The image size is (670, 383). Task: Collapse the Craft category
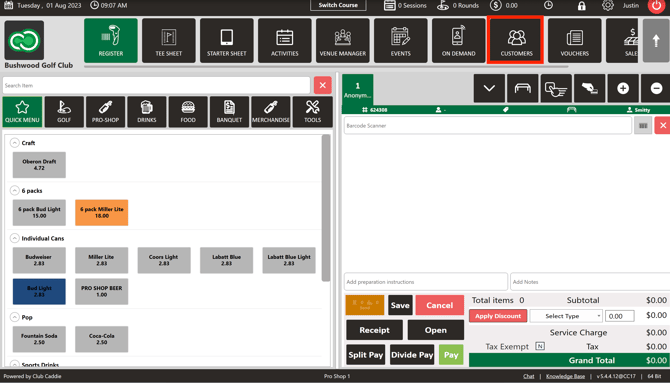[15, 143]
